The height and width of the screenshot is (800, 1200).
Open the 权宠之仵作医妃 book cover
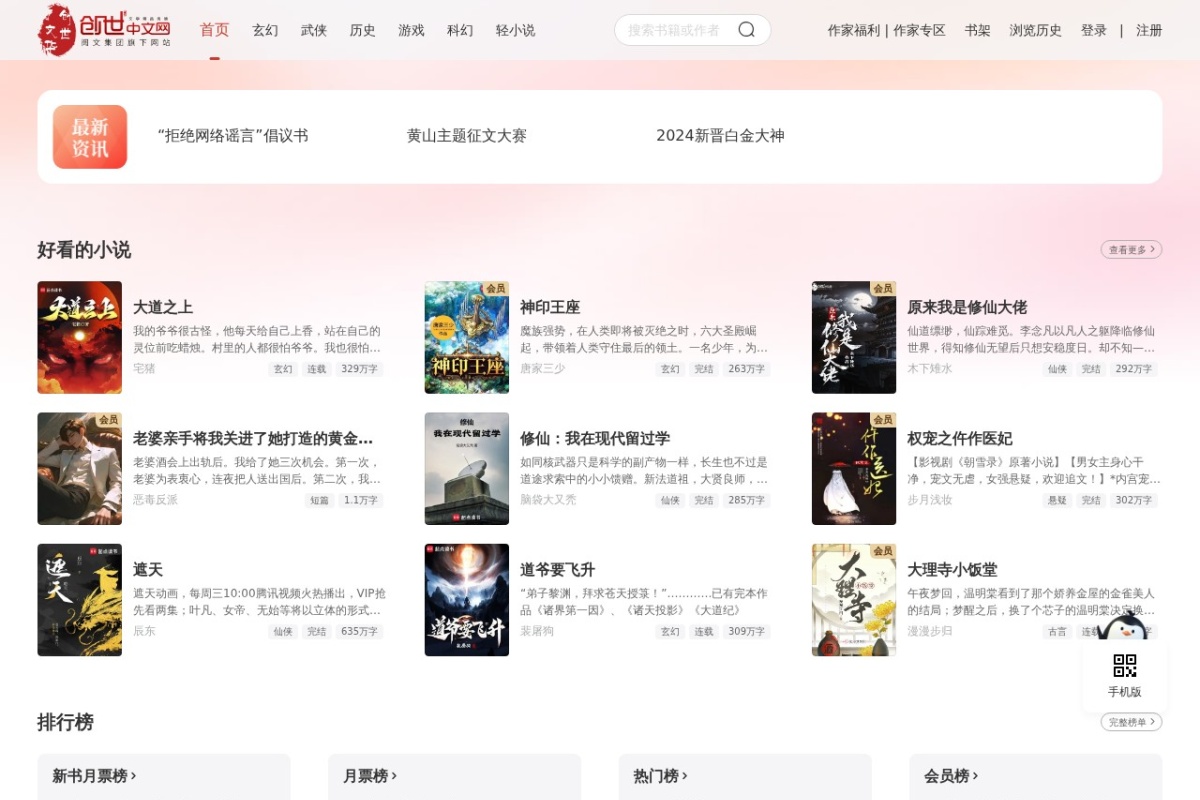click(x=854, y=469)
